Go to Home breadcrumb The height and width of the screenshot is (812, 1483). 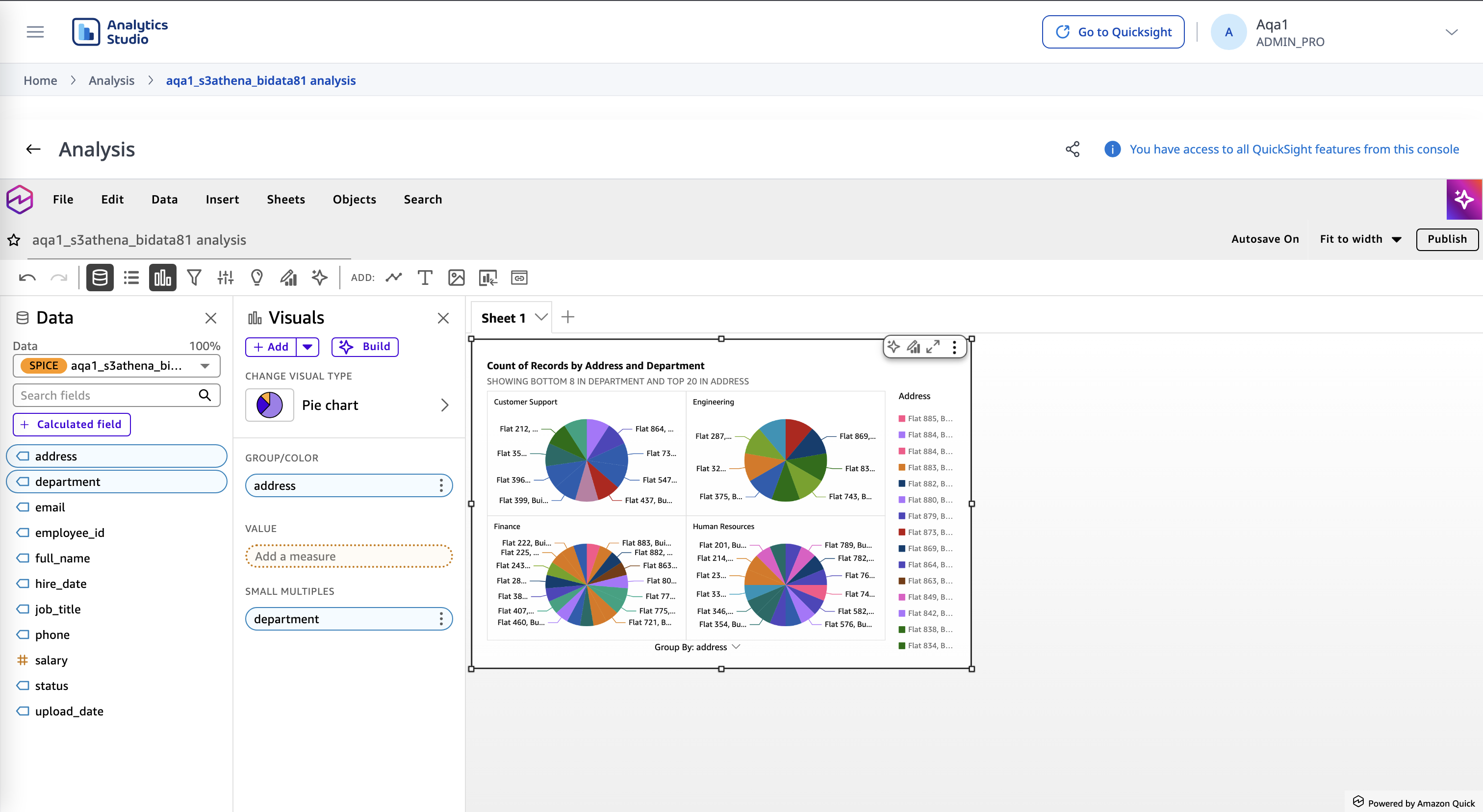pos(40,80)
